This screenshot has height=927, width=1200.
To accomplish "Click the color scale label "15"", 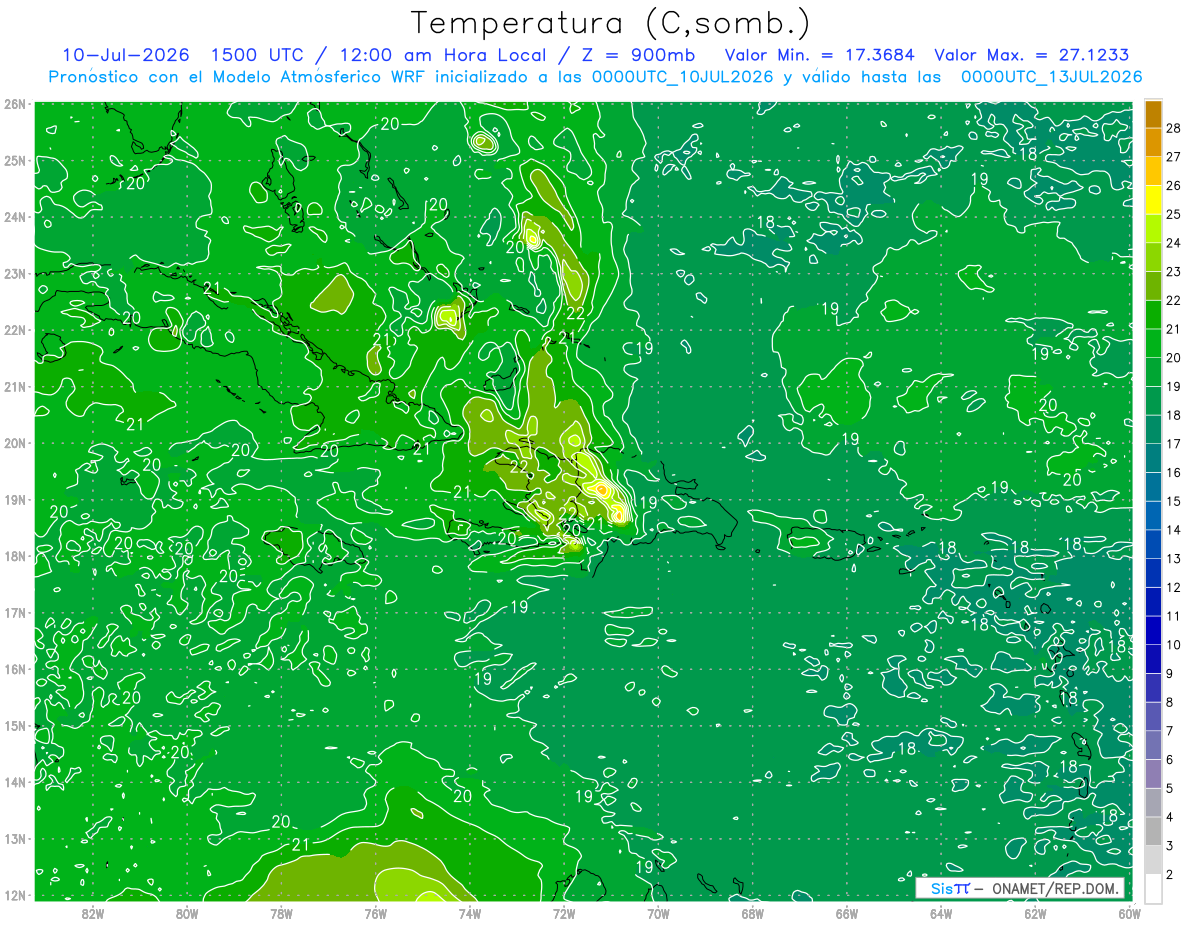I will coord(1175,501).
